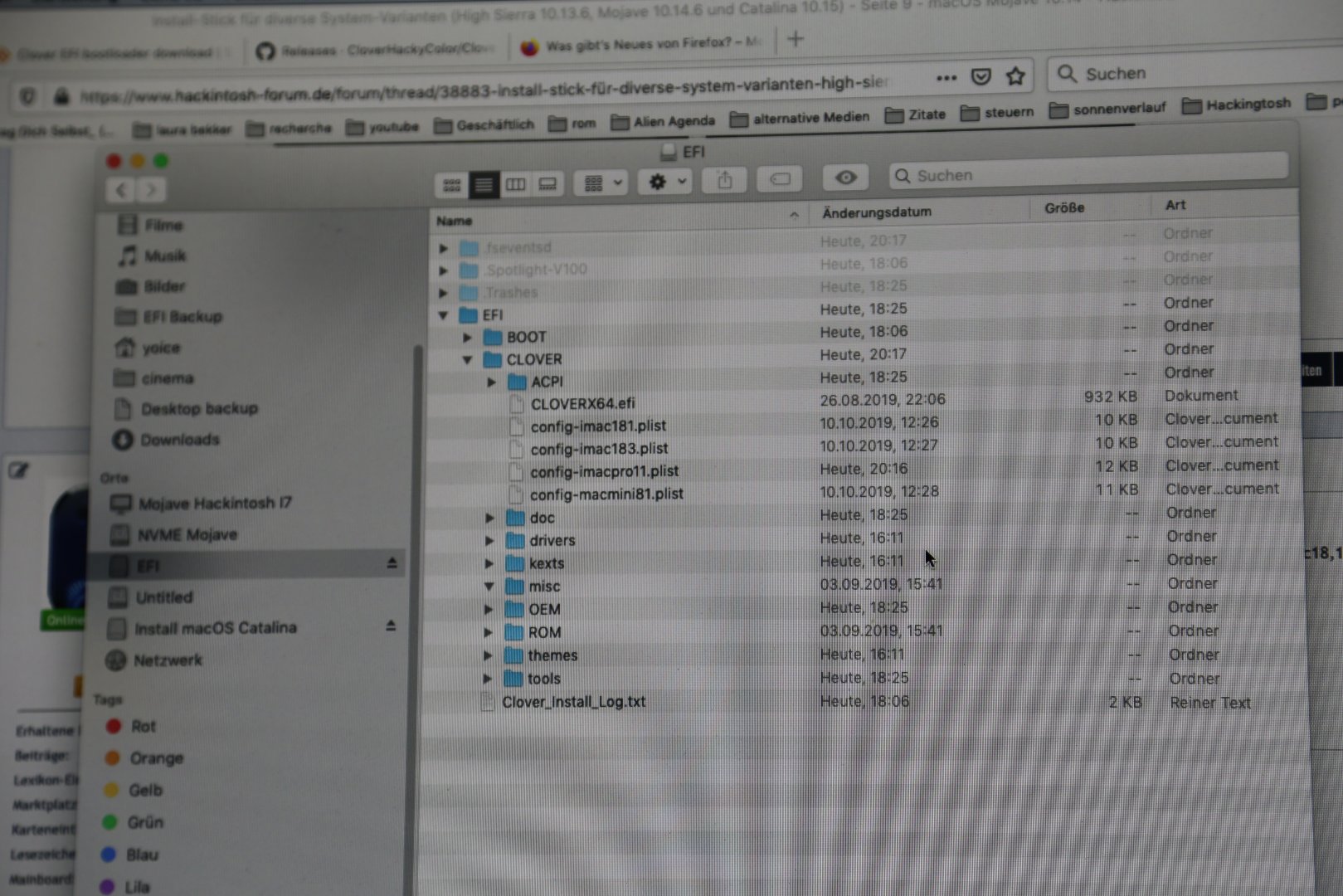Screen dimensions: 1343x896
Task: Open a new Firefox tab
Action: pos(796,38)
